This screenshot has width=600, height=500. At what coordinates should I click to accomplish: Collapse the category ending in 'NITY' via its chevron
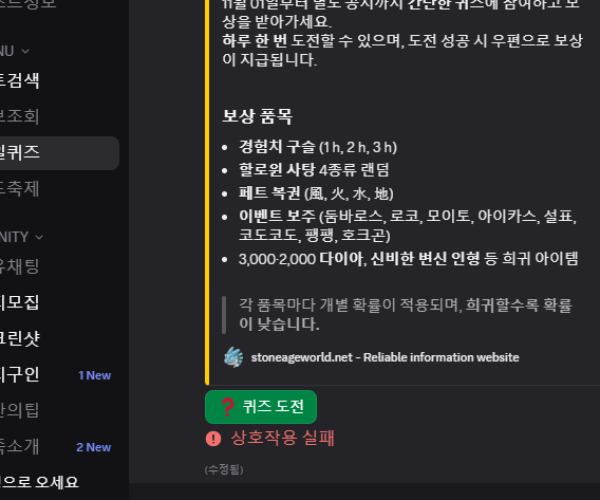pyautogui.click(x=39, y=237)
